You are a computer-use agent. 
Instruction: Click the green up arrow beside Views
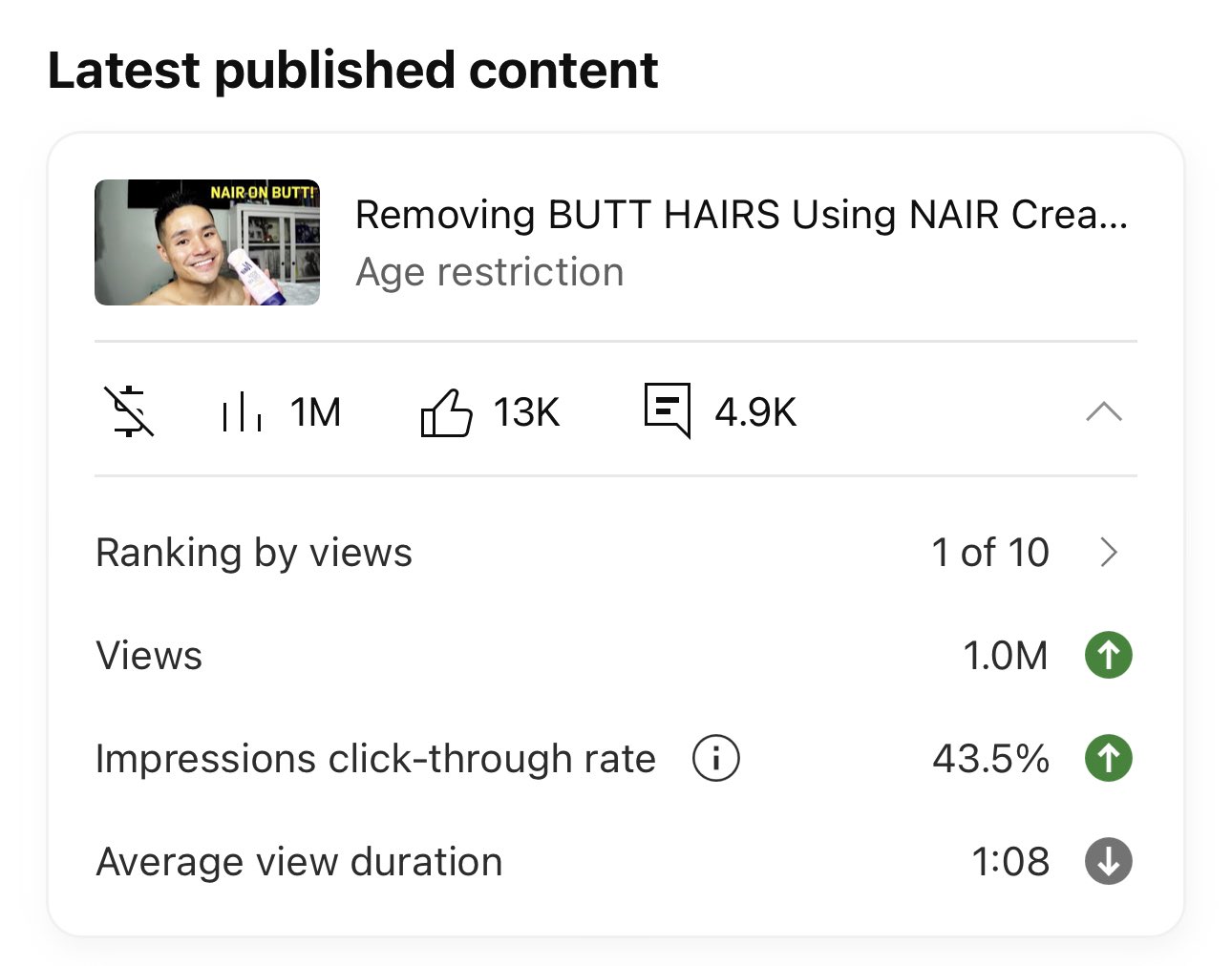point(1109,655)
